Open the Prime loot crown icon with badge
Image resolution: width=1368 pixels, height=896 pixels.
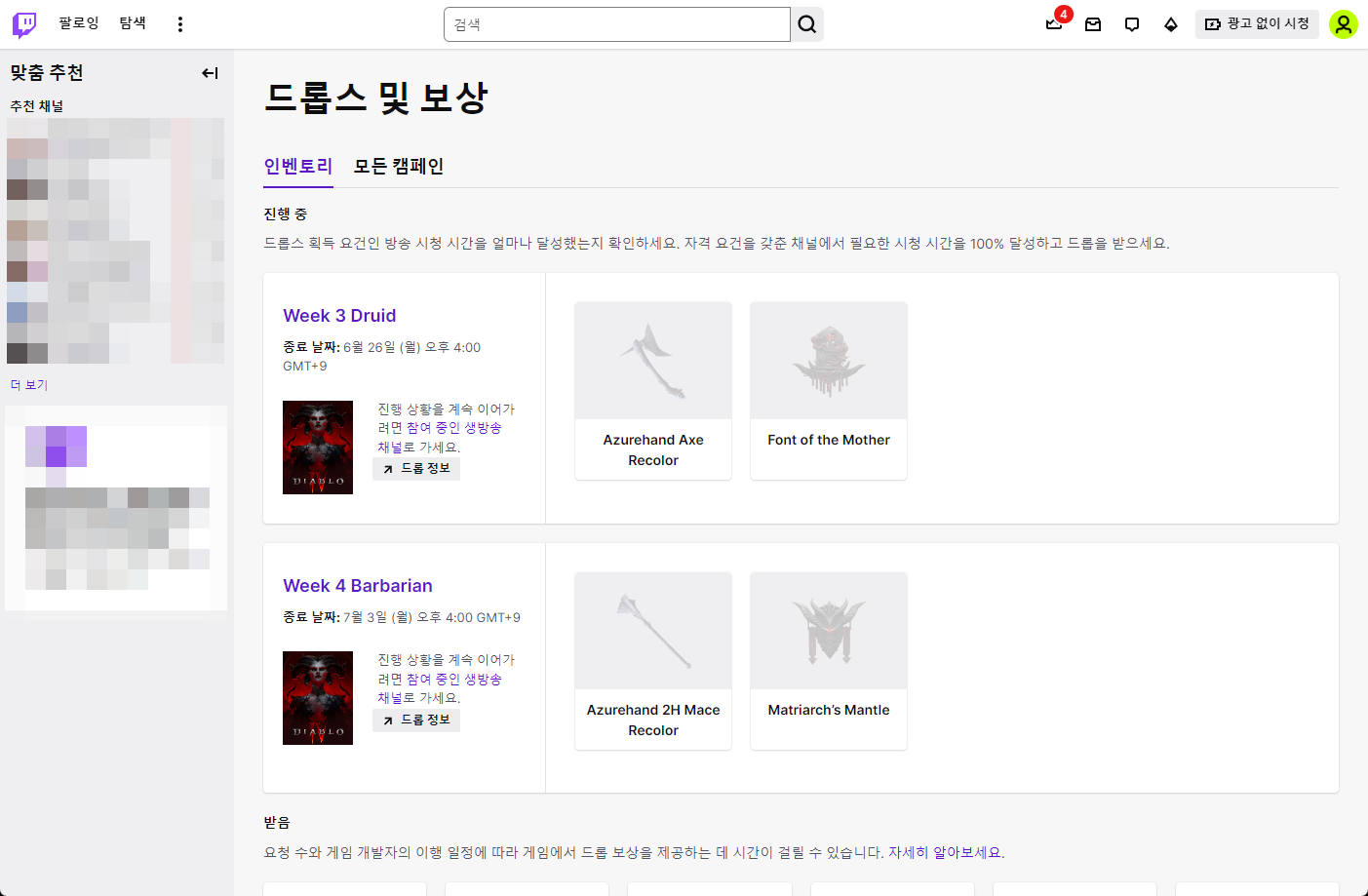pyautogui.click(x=1055, y=23)
